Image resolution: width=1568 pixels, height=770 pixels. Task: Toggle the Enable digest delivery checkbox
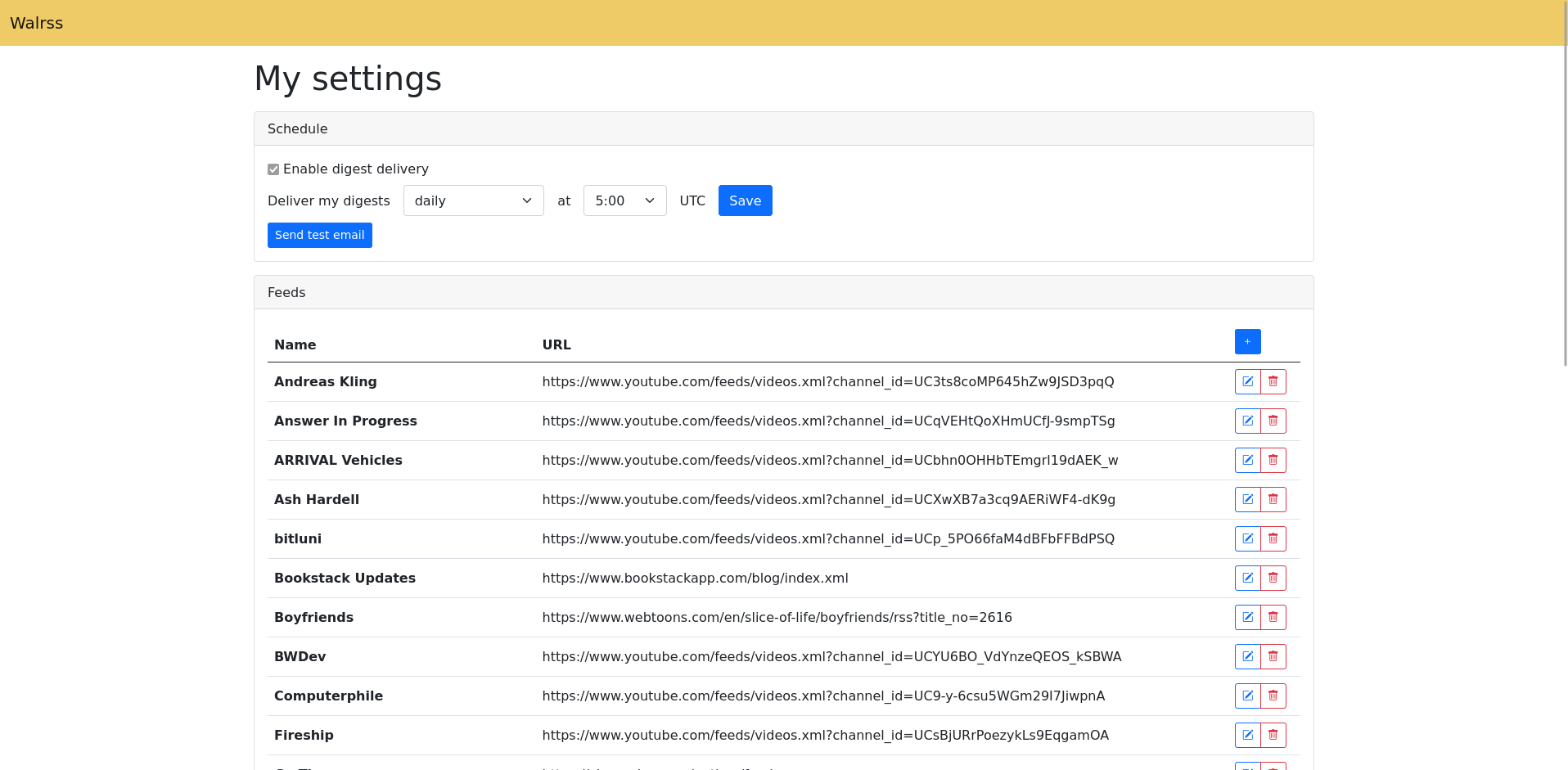click(273, 169)
